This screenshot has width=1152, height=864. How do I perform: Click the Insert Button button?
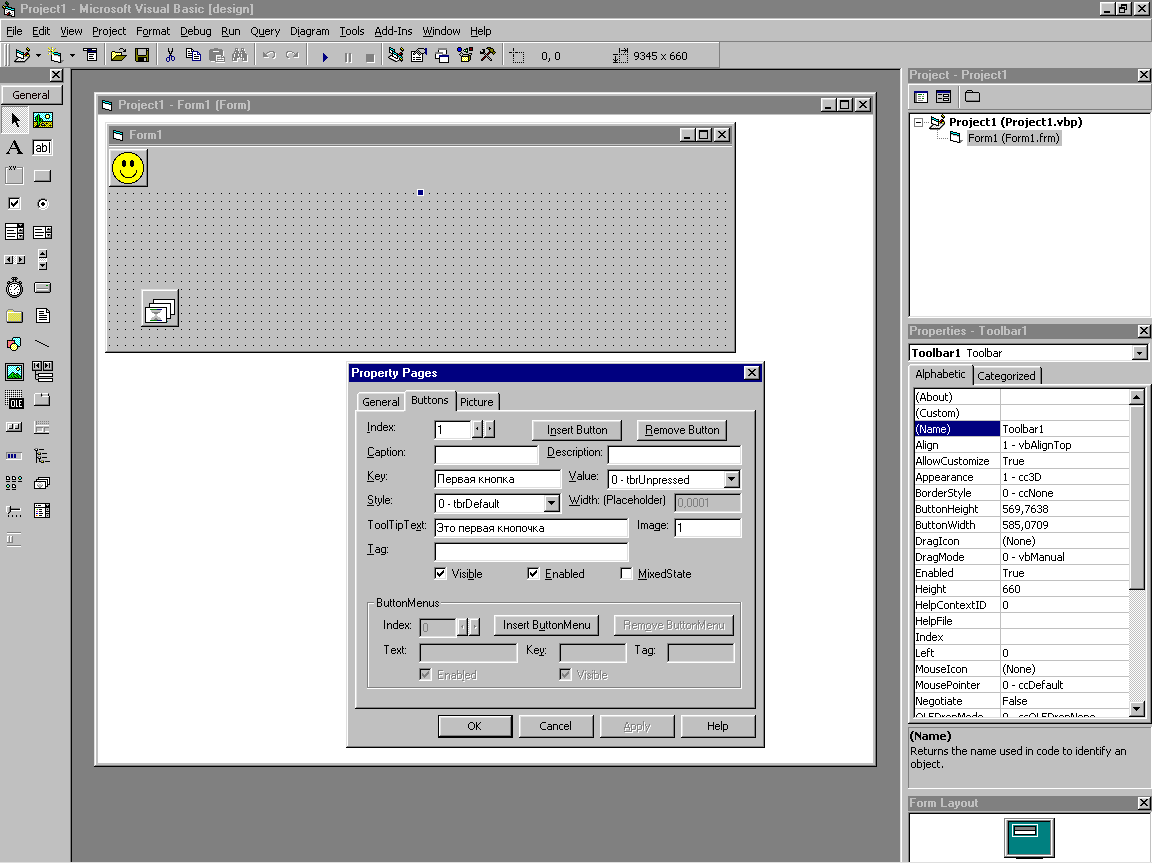coord(577,430)
